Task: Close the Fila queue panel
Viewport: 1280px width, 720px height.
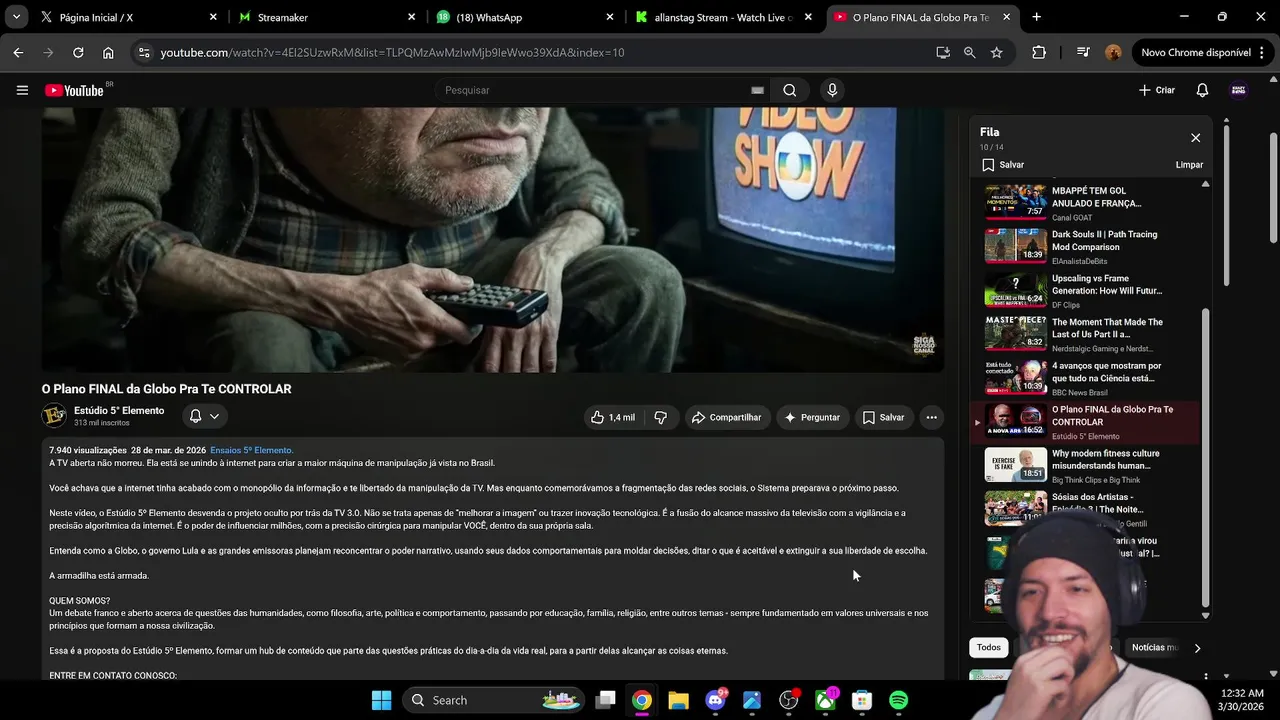Action: click(1195, 138)
